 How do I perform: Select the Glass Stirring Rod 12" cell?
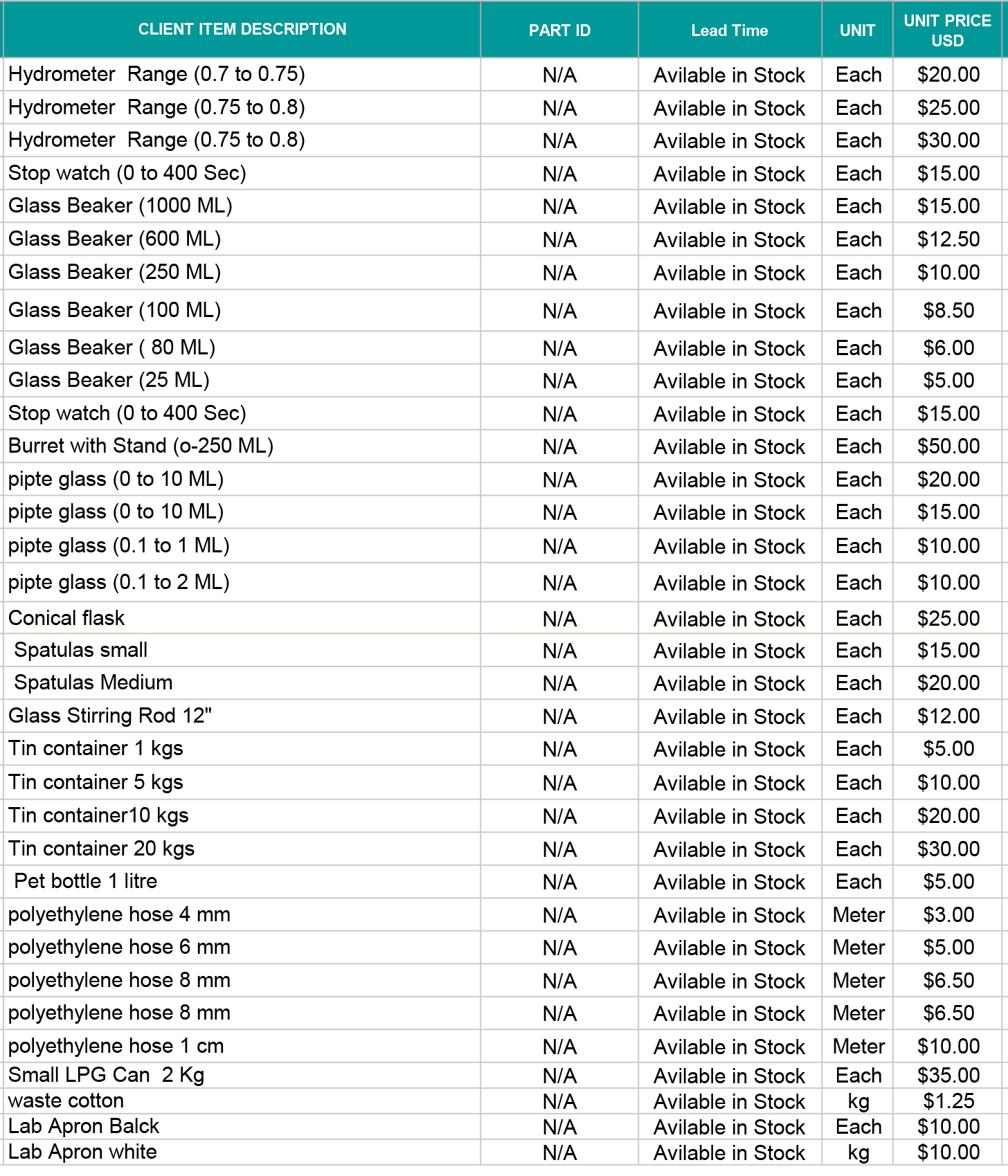(110, 716)
